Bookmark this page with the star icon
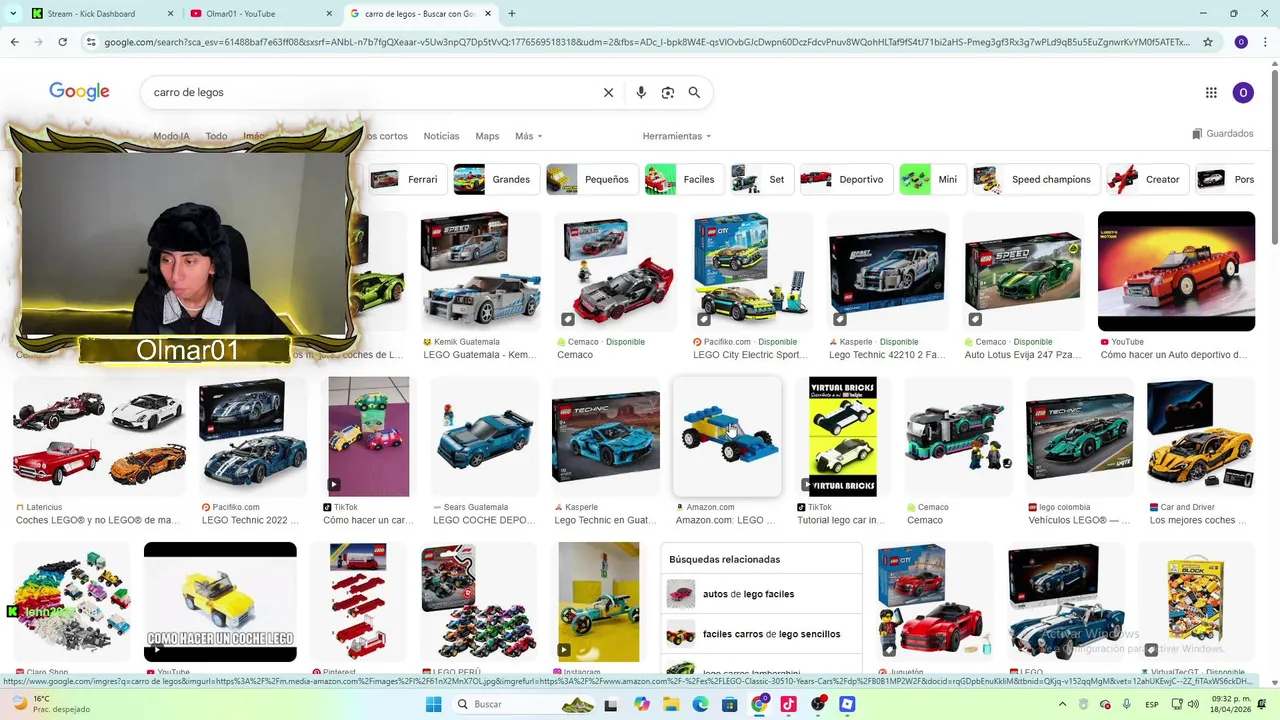The width and height of the screenshot is (1280, 720). tap(1208, 42)
